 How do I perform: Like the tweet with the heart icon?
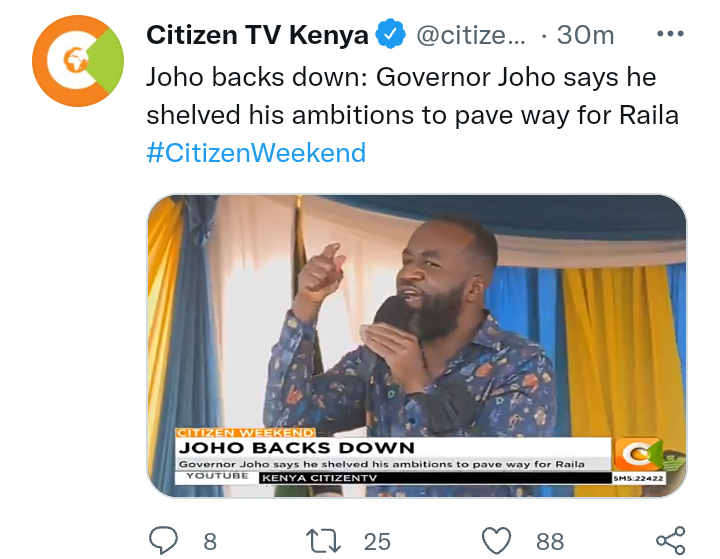tap(496, 540)
